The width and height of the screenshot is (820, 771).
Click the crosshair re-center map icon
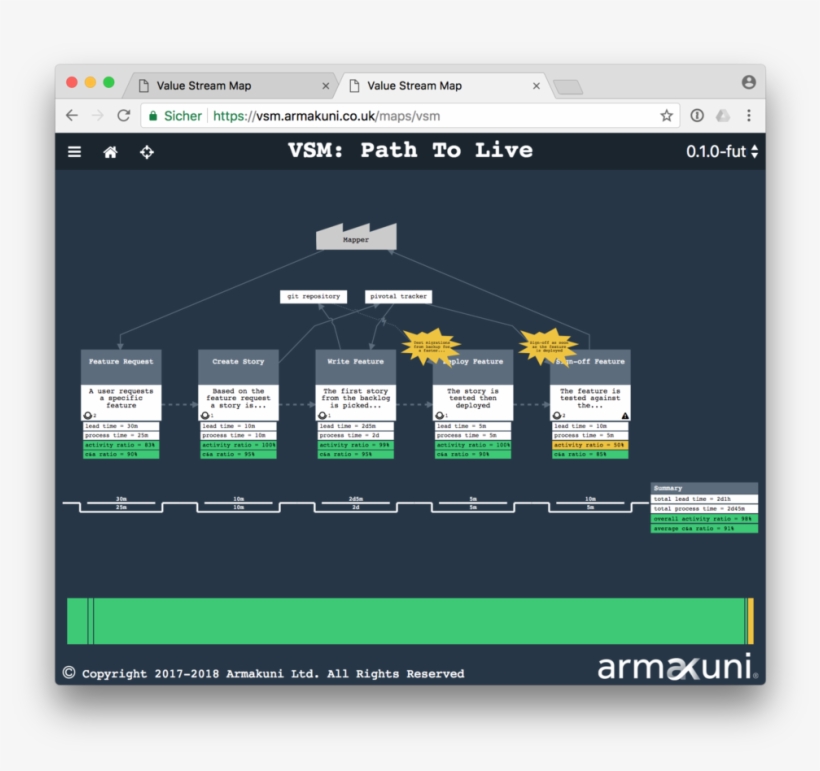click(x=147, y=152)
